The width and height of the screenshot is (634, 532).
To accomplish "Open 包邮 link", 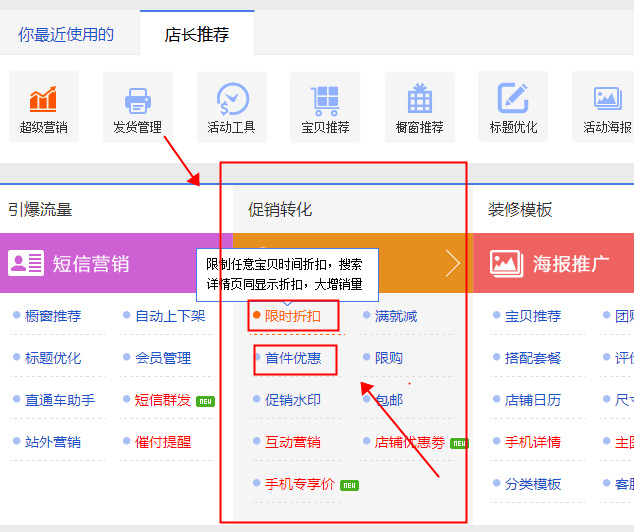I will [x=389, y=400].
